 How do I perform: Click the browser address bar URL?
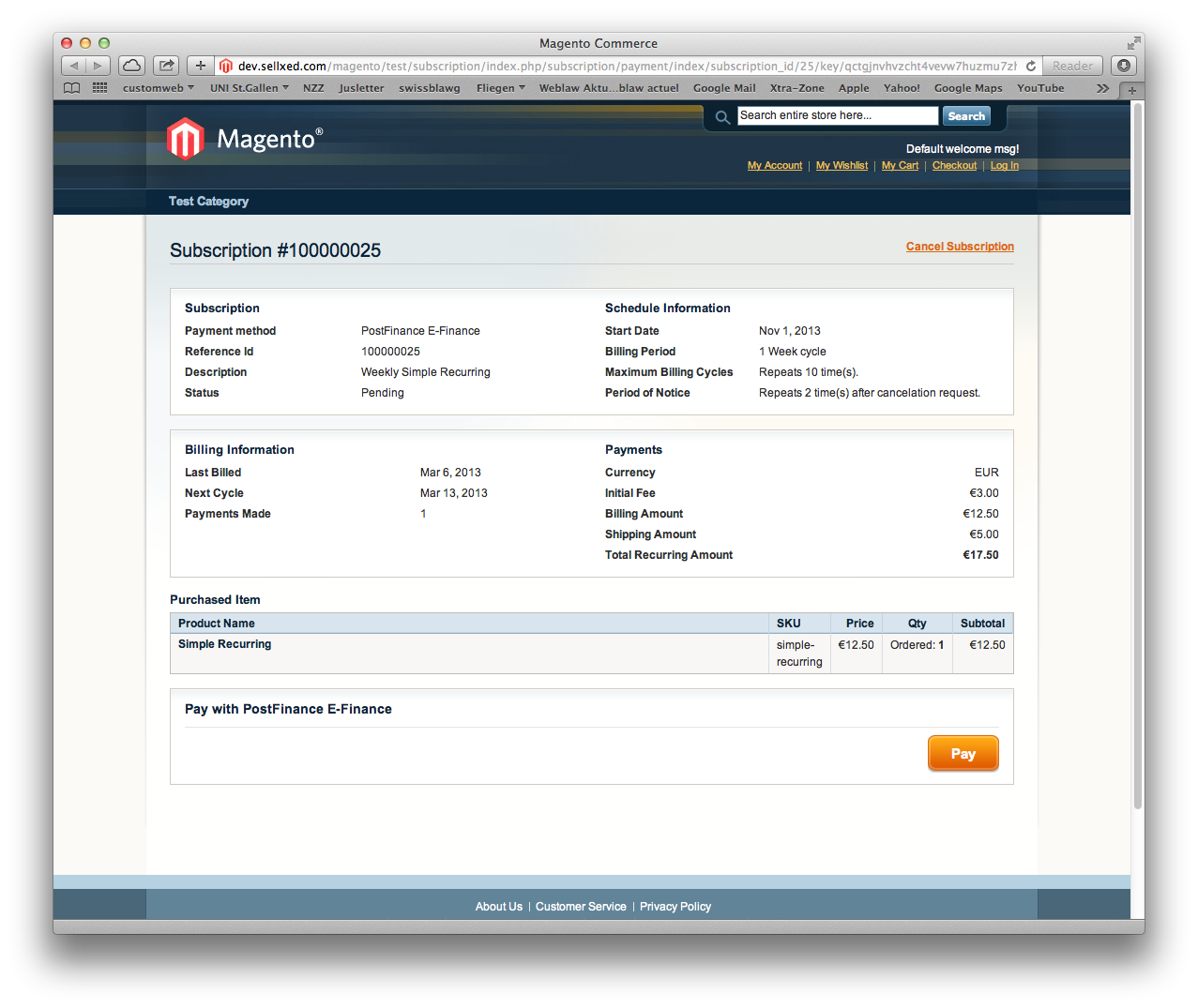coord(627,66)
